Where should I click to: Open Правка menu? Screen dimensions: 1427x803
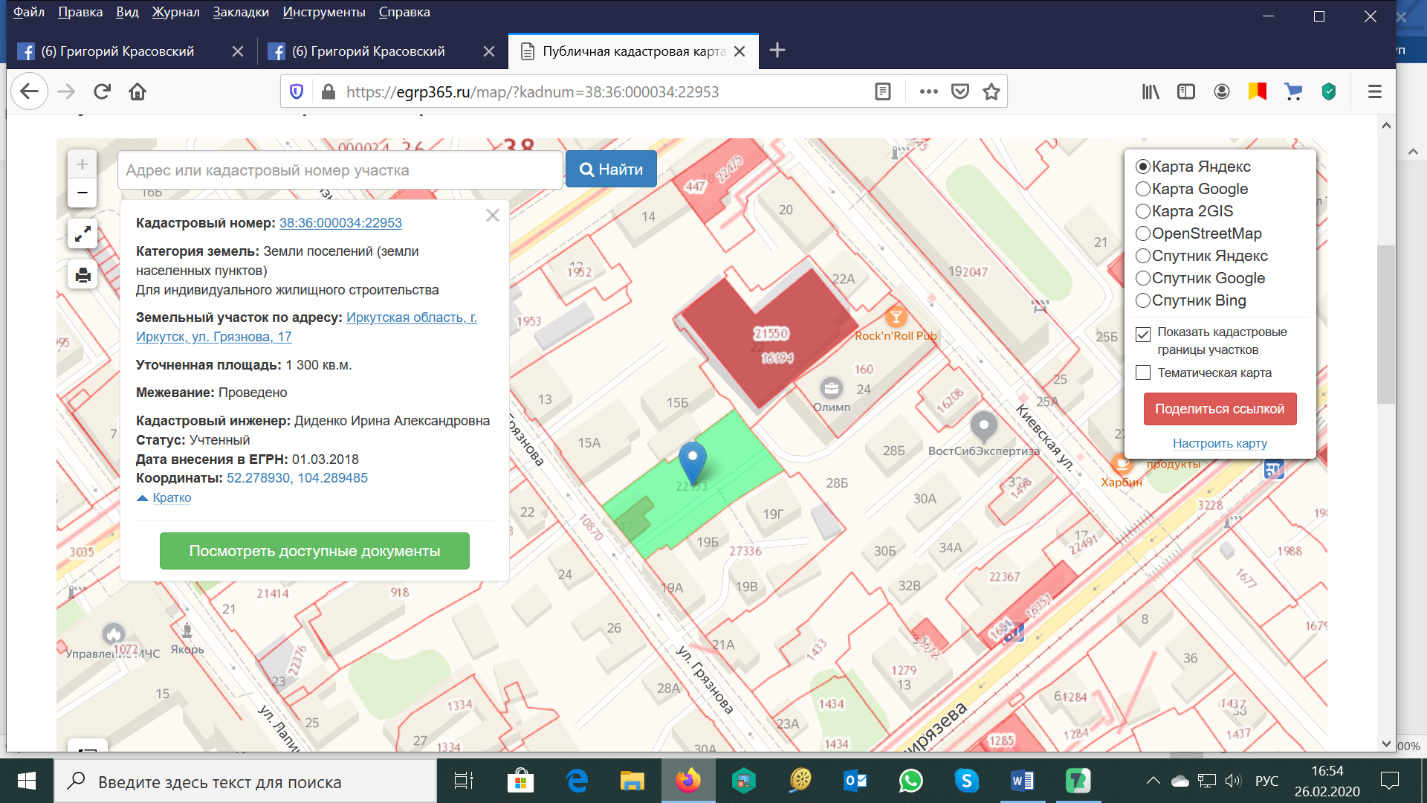(81, 12)
